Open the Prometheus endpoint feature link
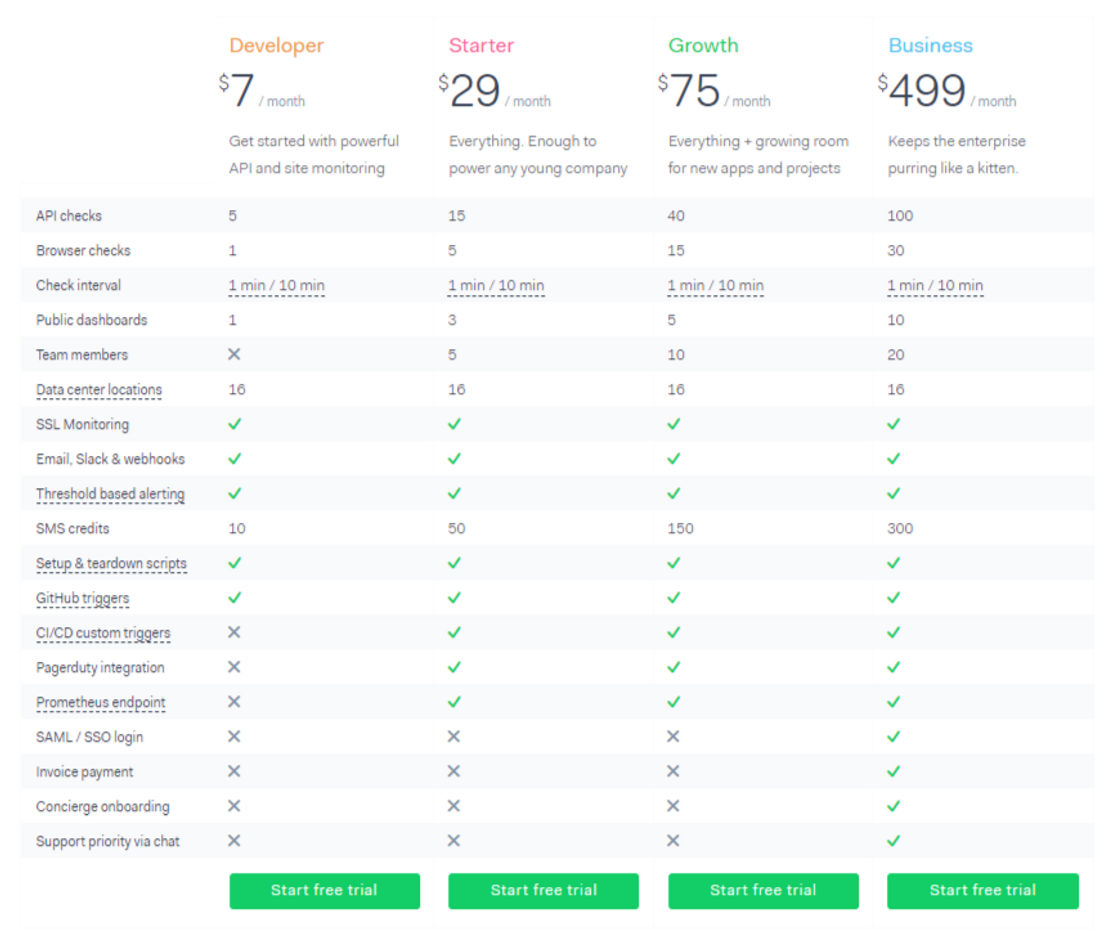 (100, 702)
